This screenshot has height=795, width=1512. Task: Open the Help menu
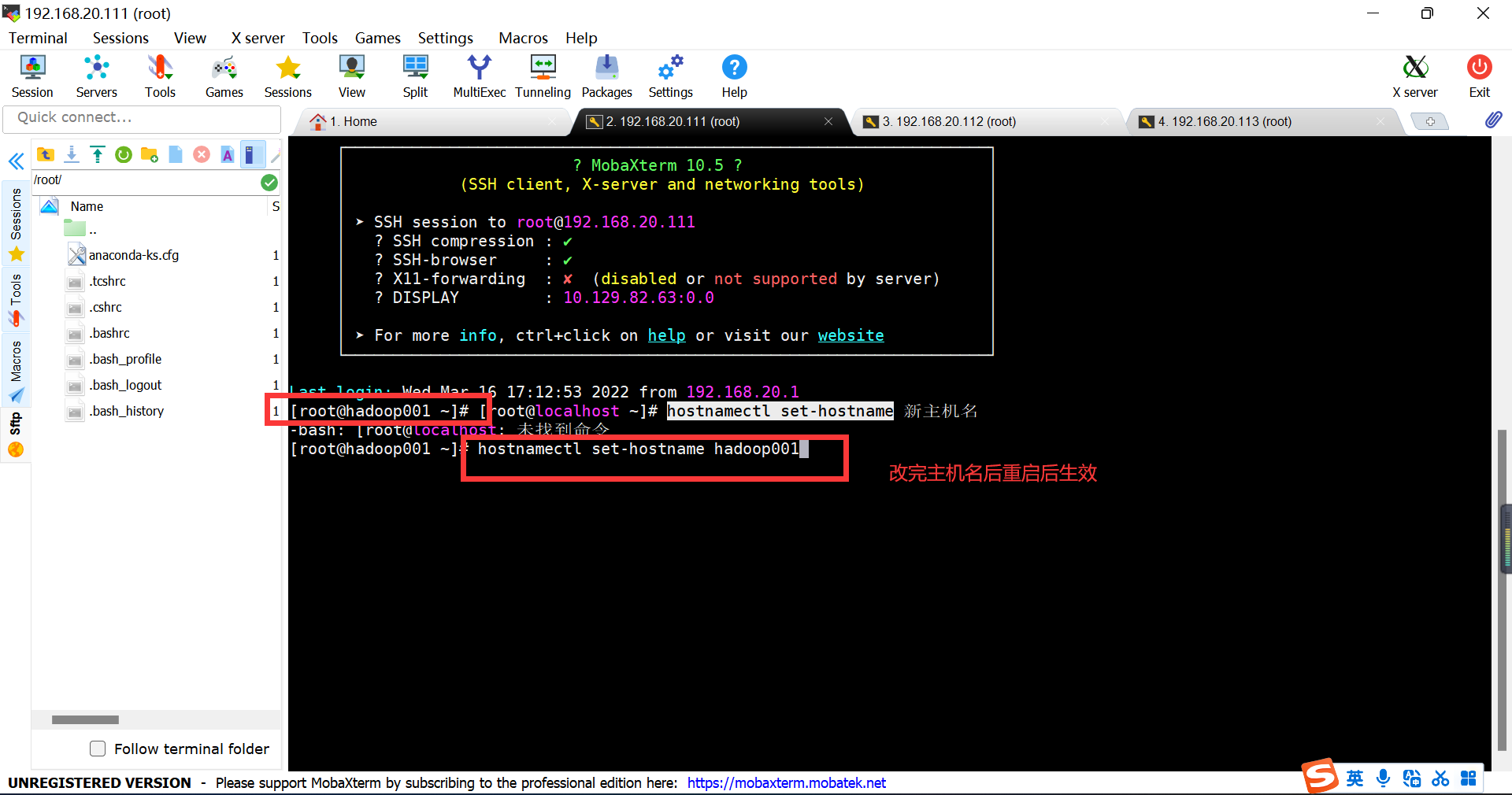(581, 38)
